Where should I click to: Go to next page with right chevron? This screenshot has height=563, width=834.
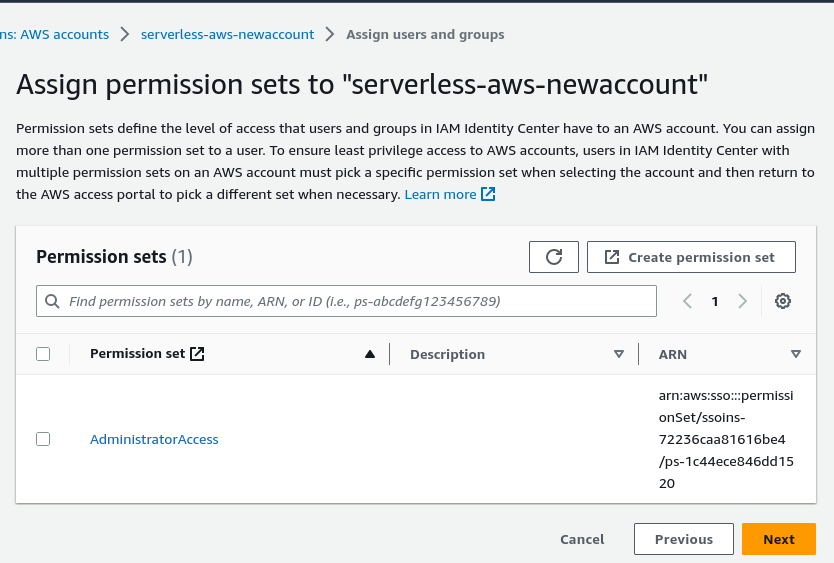coord(742,301)
